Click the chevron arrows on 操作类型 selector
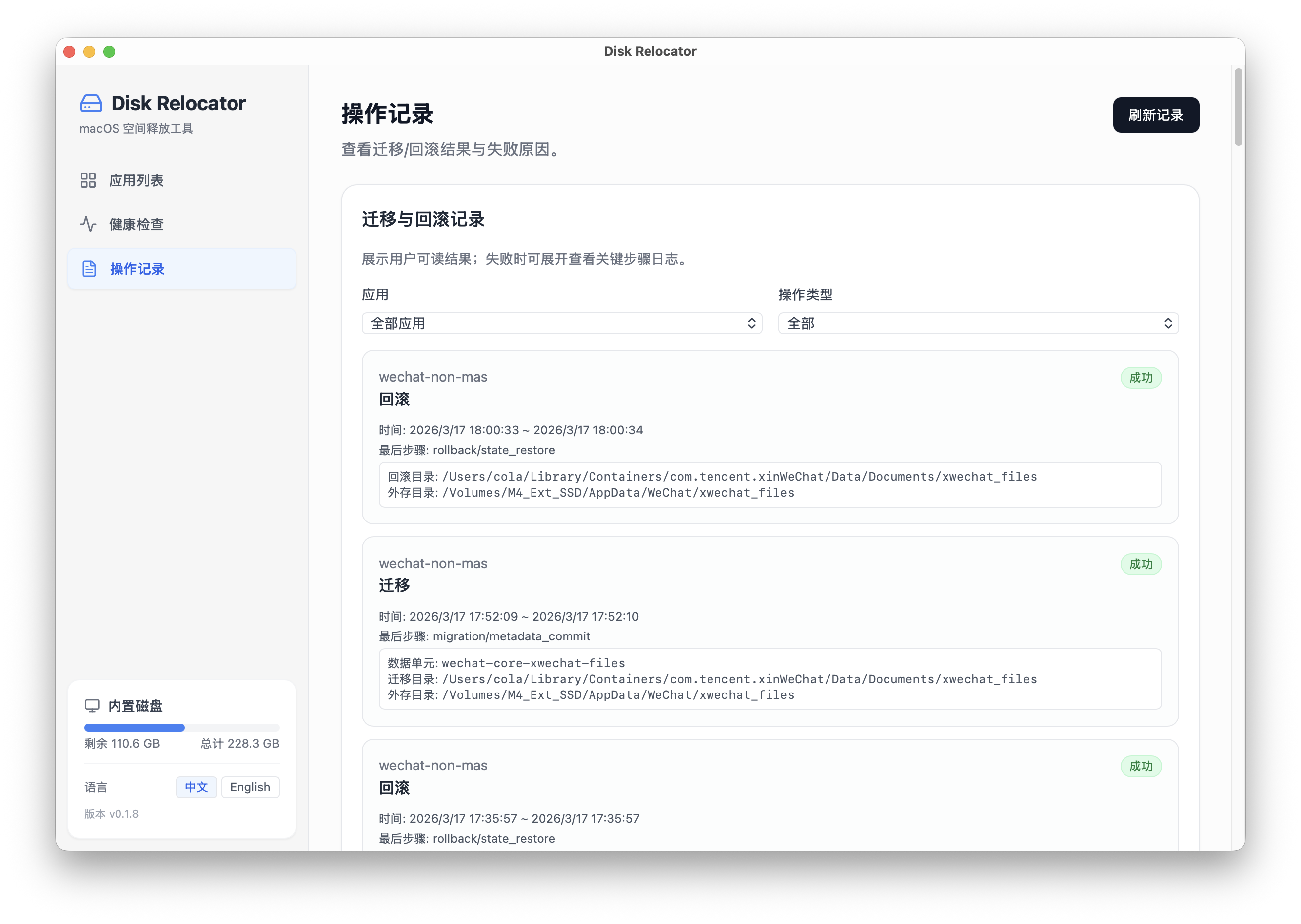Viewport: 1301px width, 924px height. 1167,323
